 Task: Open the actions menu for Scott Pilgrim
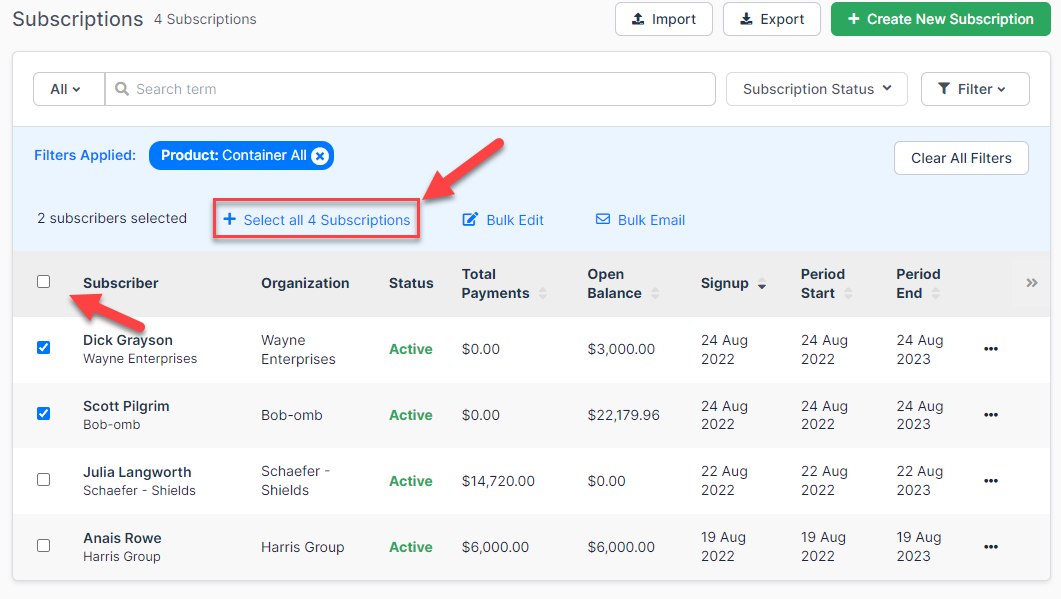pyautogui.click(x=990, y=415)
